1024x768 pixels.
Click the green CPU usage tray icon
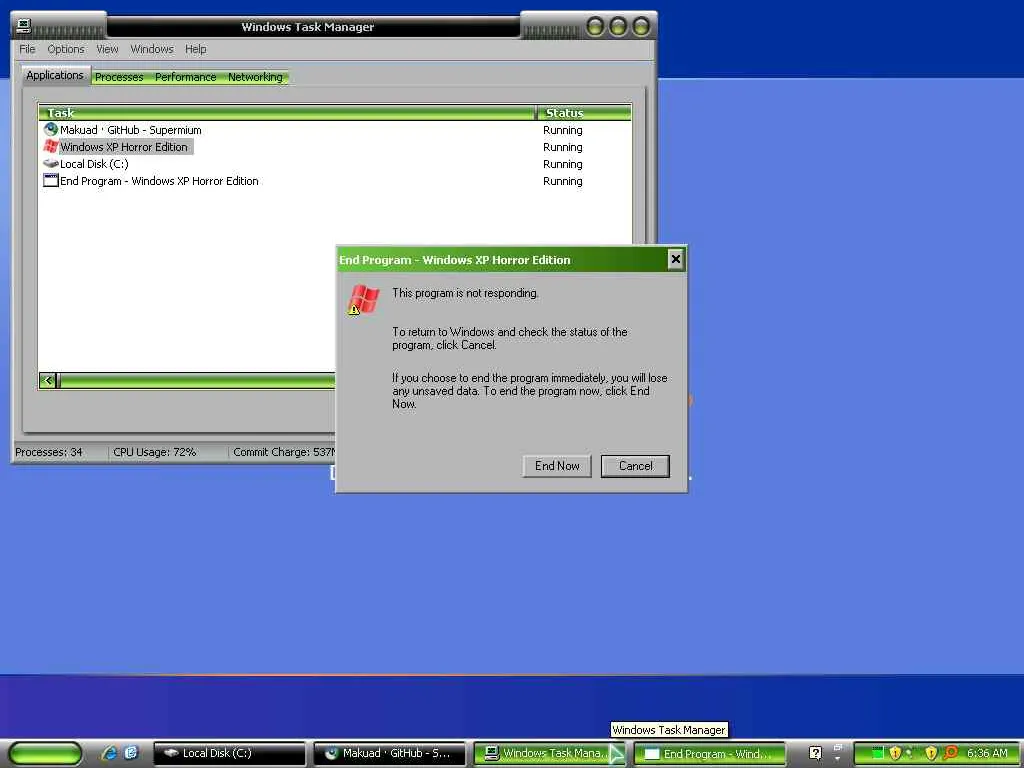coord(878,753)
